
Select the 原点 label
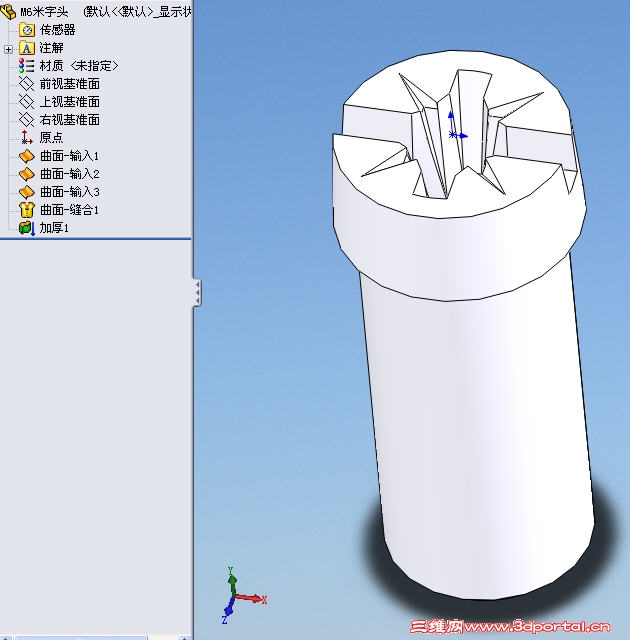click(51, 138)
